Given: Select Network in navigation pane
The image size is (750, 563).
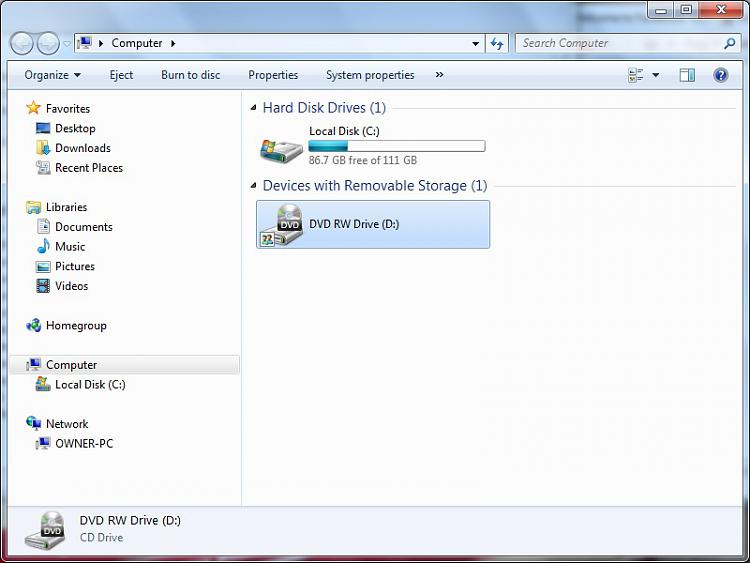Looking at the screenshot, I should (x=67, y=424).
